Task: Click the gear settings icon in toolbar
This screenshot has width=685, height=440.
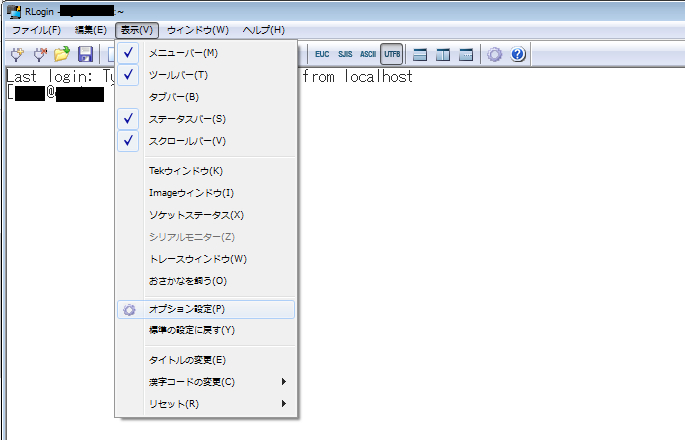Action: (x=494, y=54)
